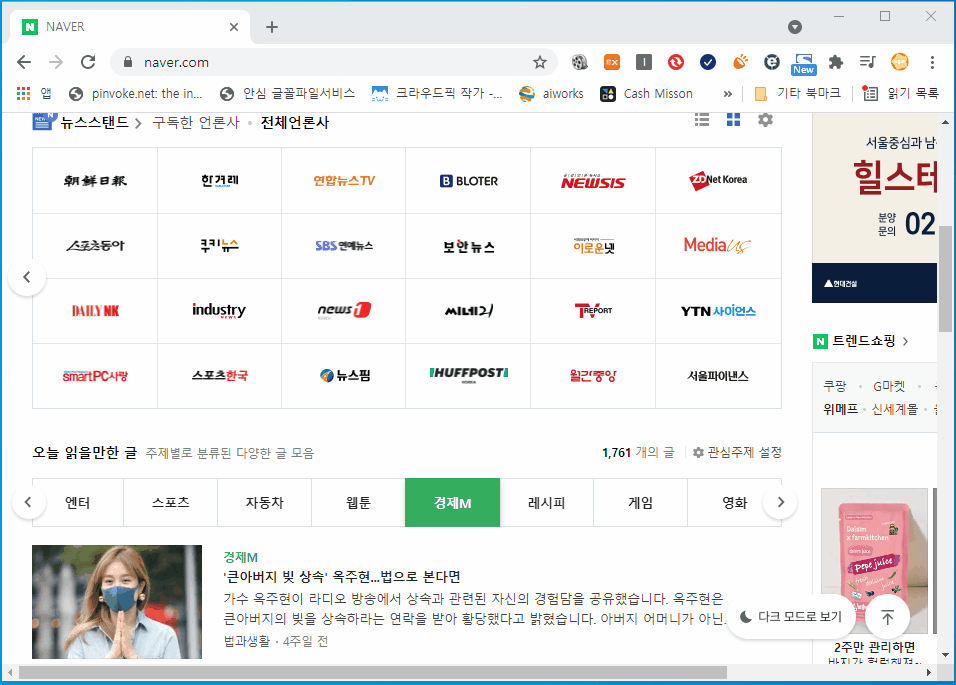Open the YTN 사이언스 press logo
The width and height of the screenshot is (956, 685).
(718, 311)
